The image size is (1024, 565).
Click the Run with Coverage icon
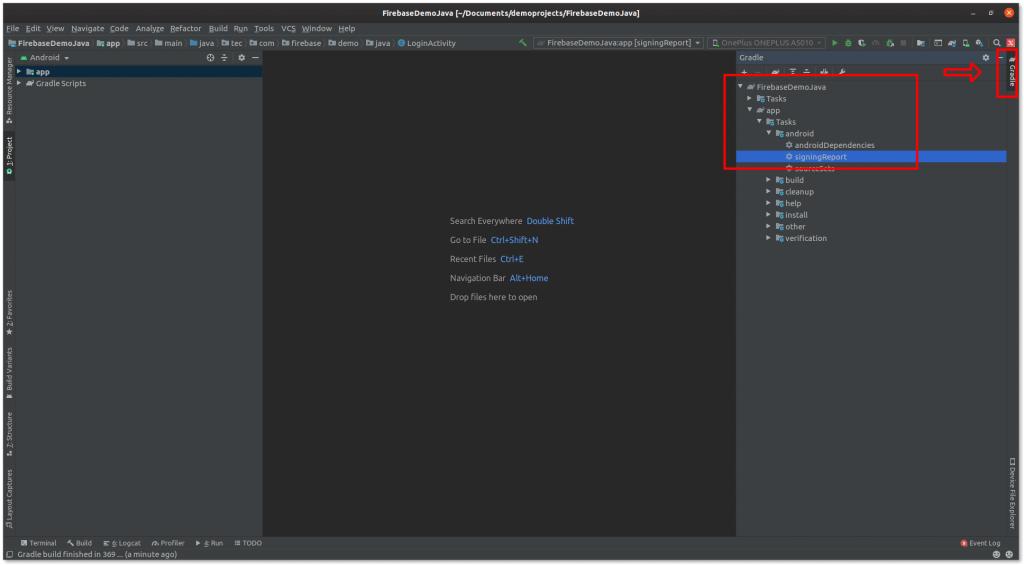click(x=862, y=43)
